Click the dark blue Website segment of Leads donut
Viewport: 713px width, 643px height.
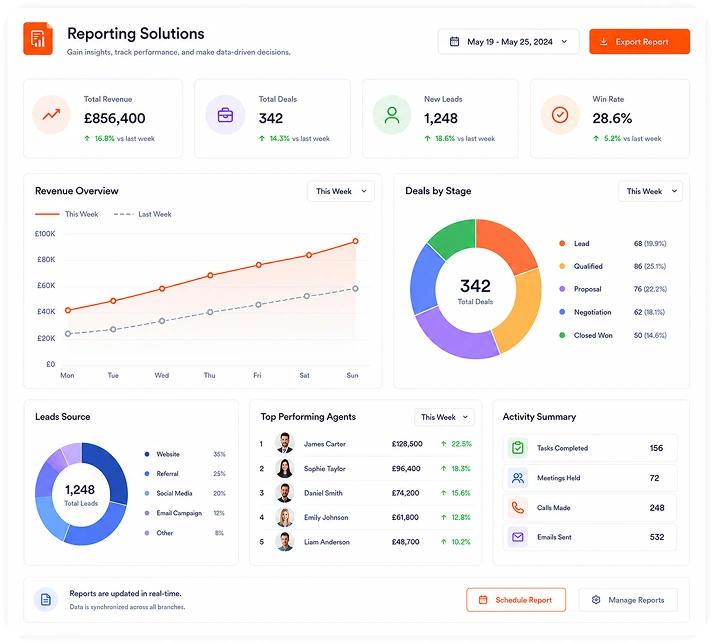point(113,471)
